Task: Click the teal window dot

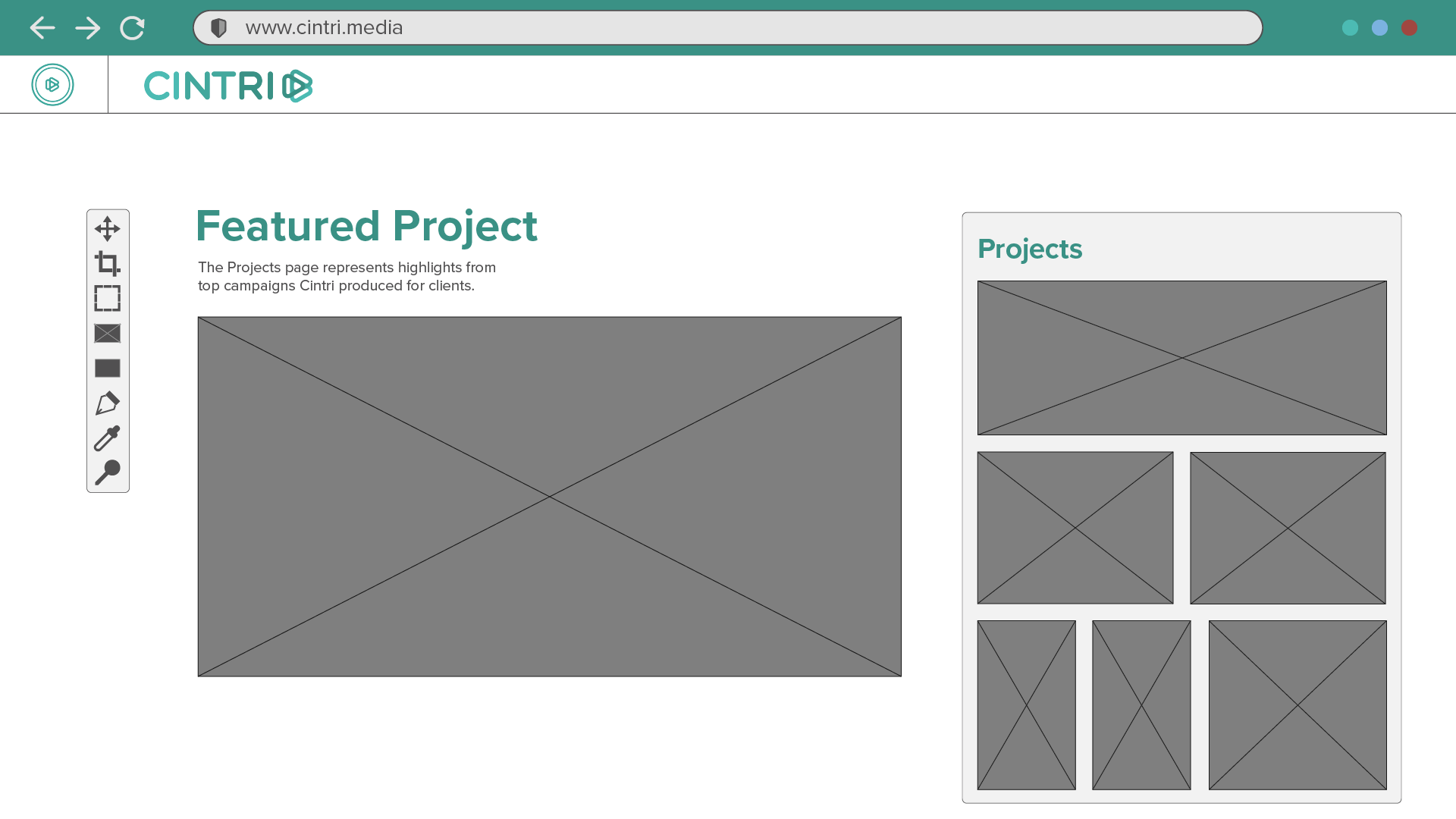Action: click(x=1350, y=28)
